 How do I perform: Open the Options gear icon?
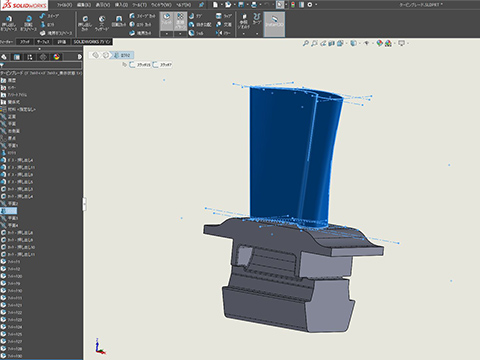(x=310, y=5)
